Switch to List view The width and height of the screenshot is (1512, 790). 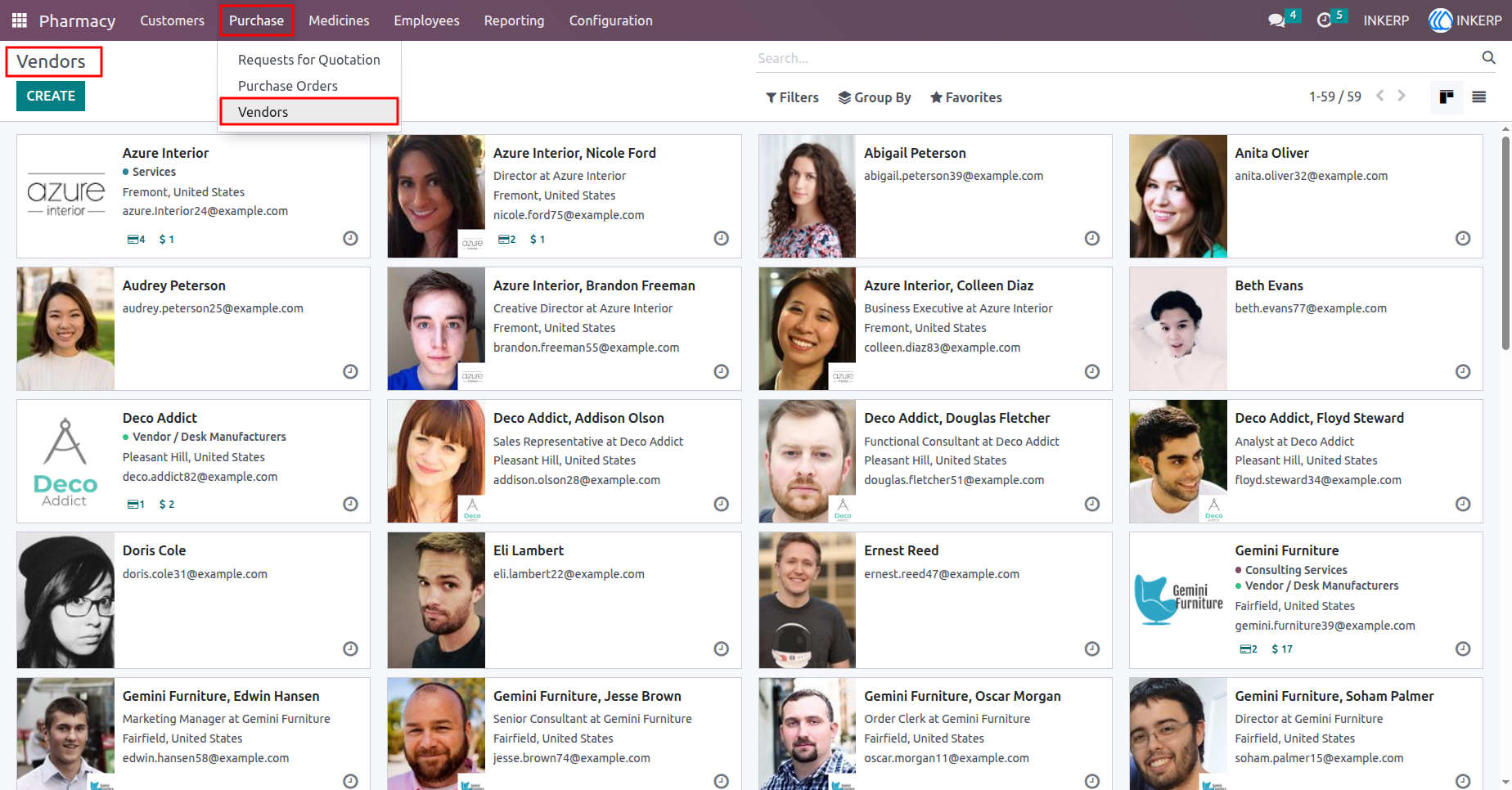point(1478,97)
